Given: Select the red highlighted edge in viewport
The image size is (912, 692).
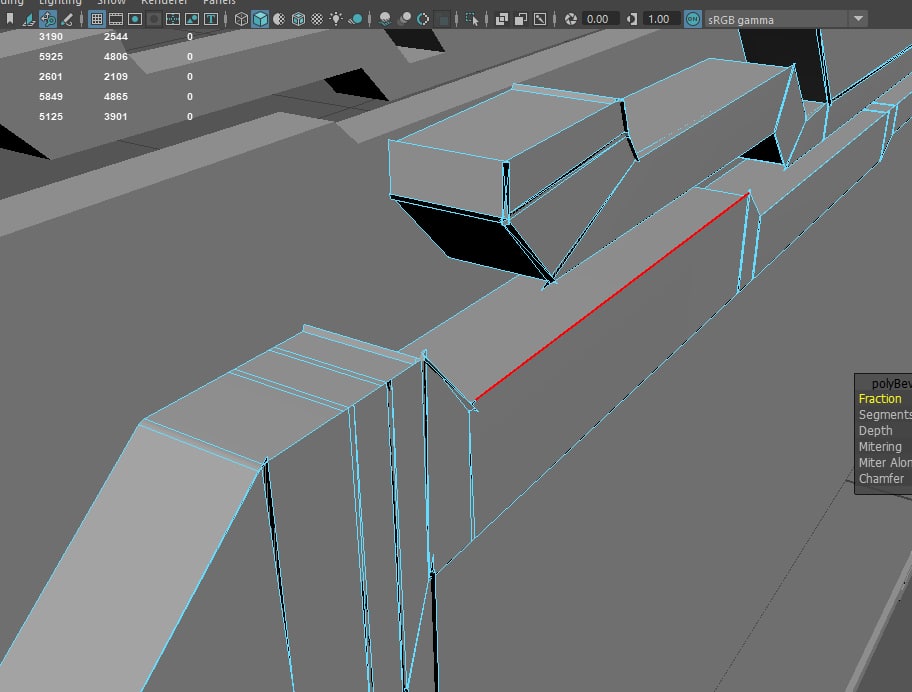Looking at the screenshot, I should [611, 298].
